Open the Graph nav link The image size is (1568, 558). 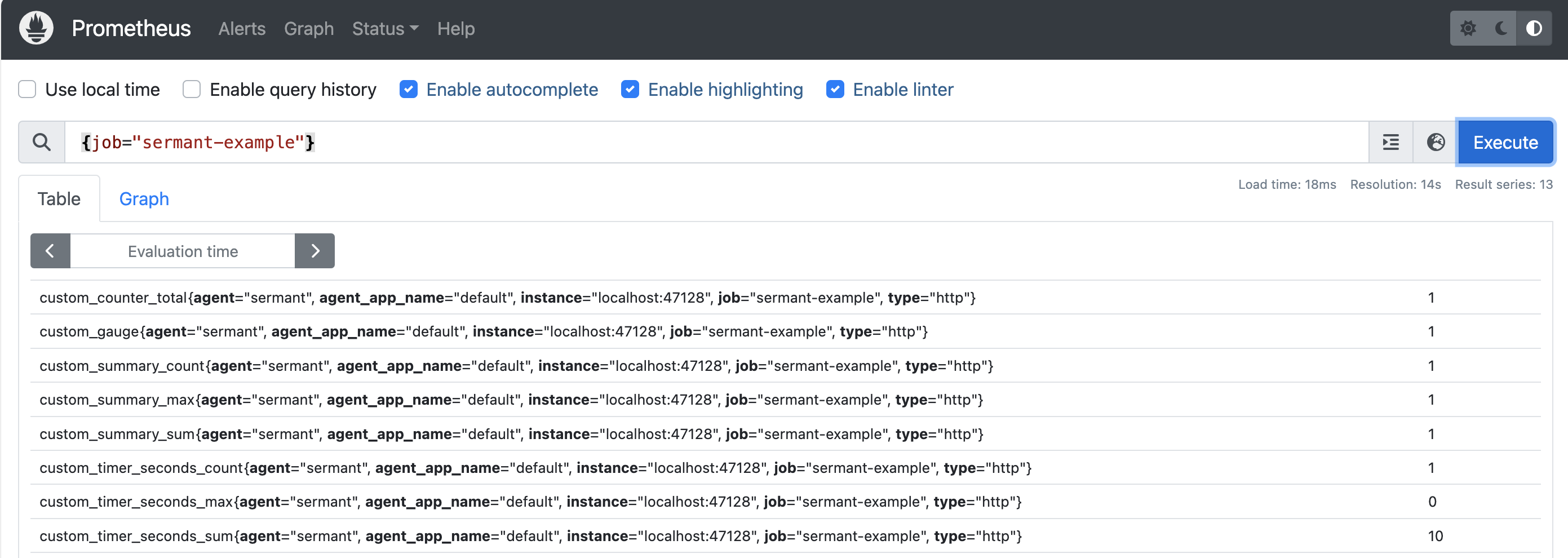pos(309,29)
